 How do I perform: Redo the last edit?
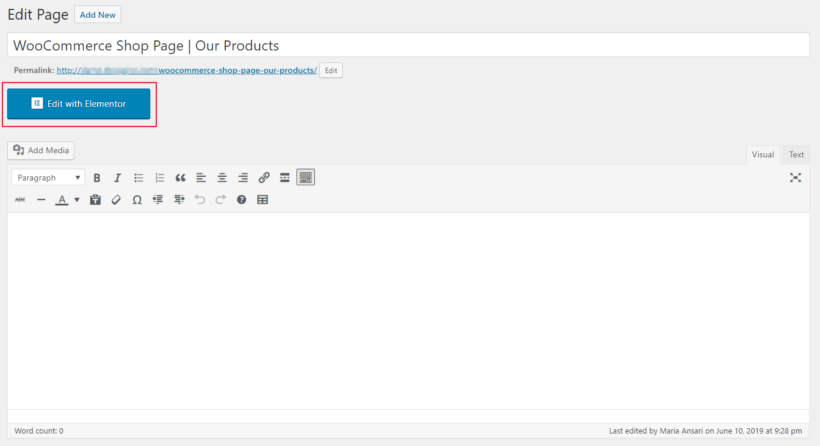(x=221, y=200)
